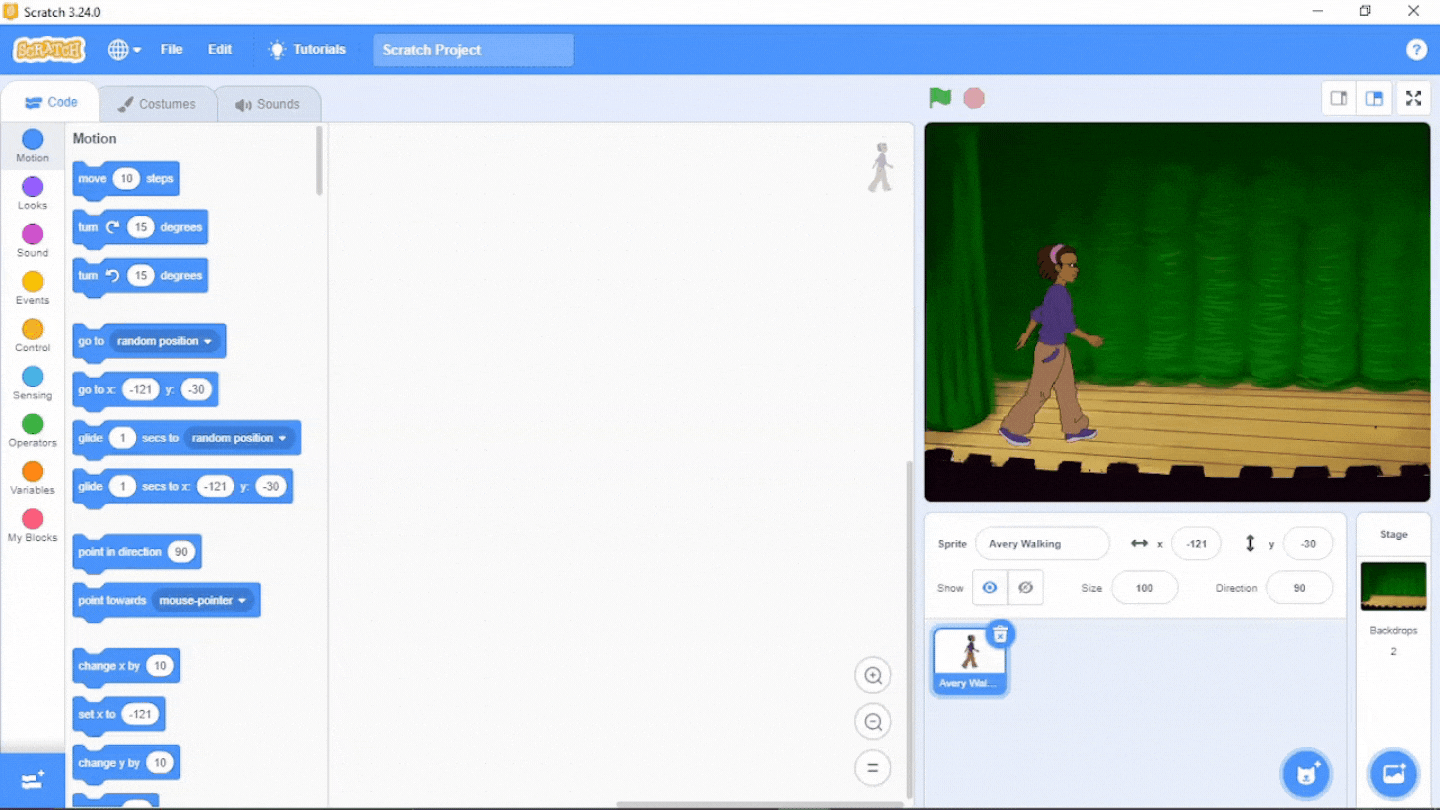Switch to the Sounds tab
This screenshot has height=810, width=1440.
(x=267, y=104)
